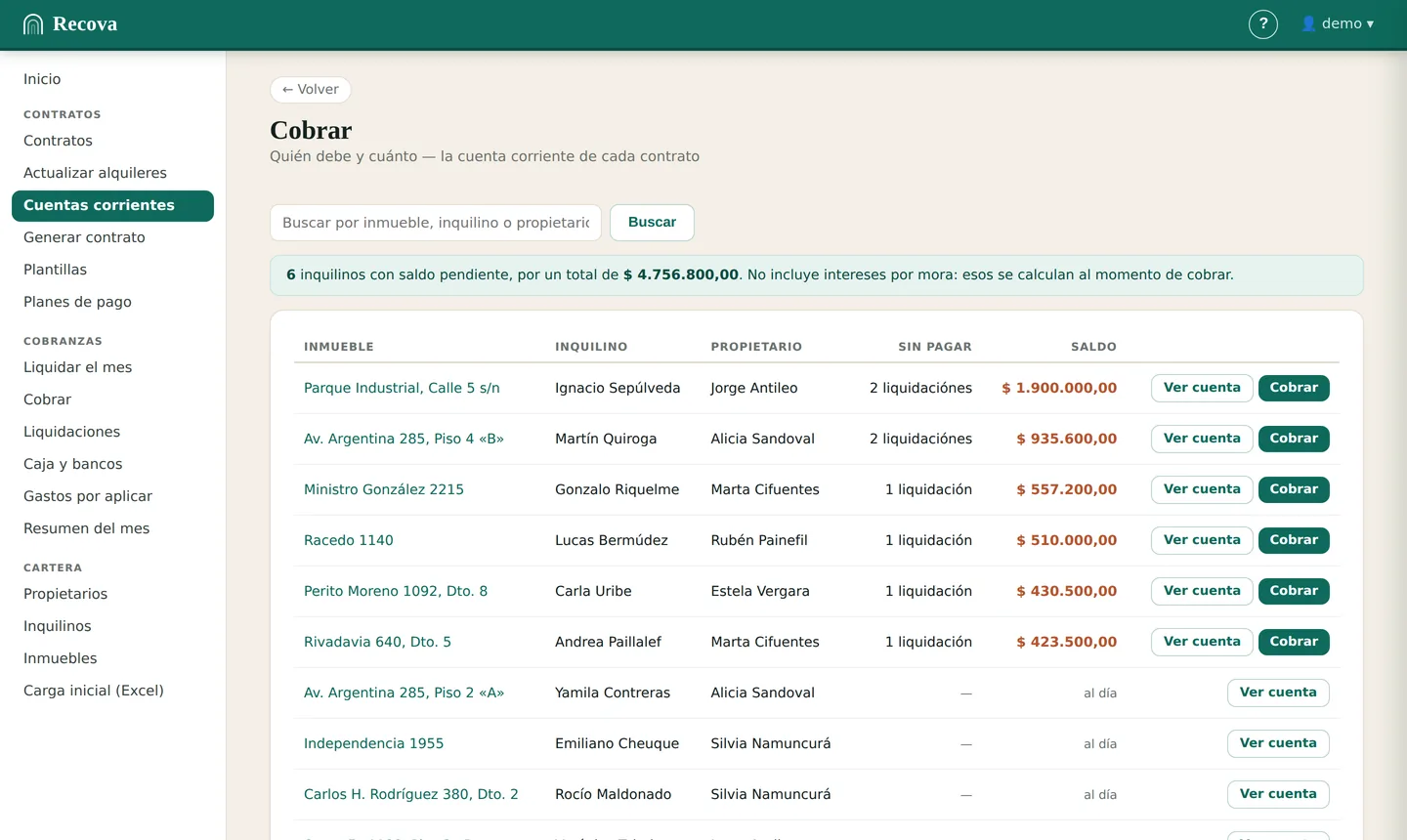
Task: Open Resumen del mes in the sidebar
Action: [x=112, y=528]
